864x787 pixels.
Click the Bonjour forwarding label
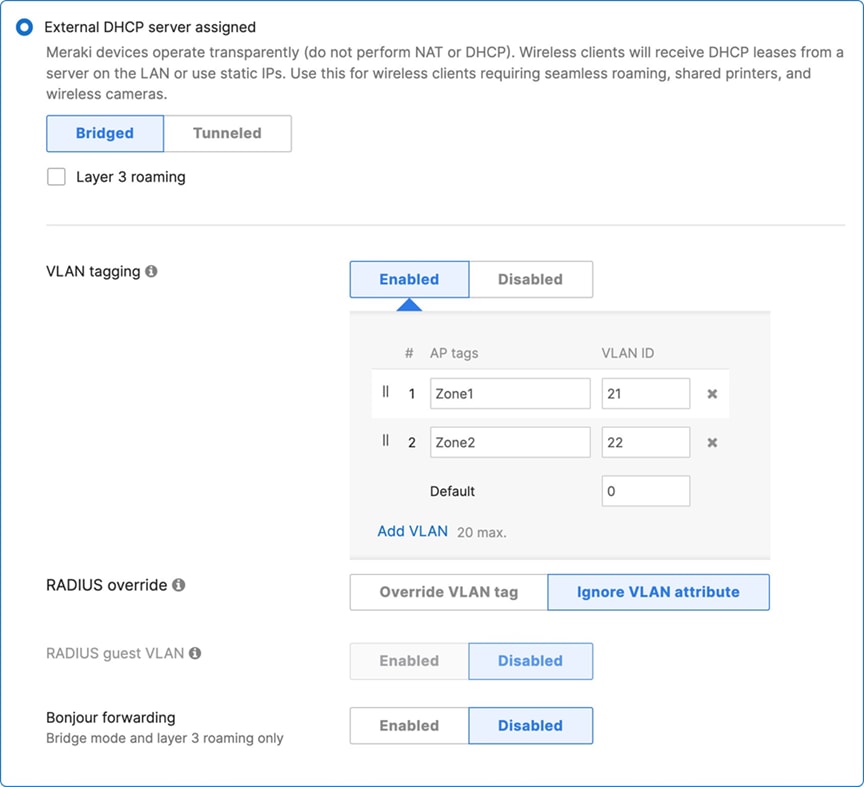[x=111, y=718]
